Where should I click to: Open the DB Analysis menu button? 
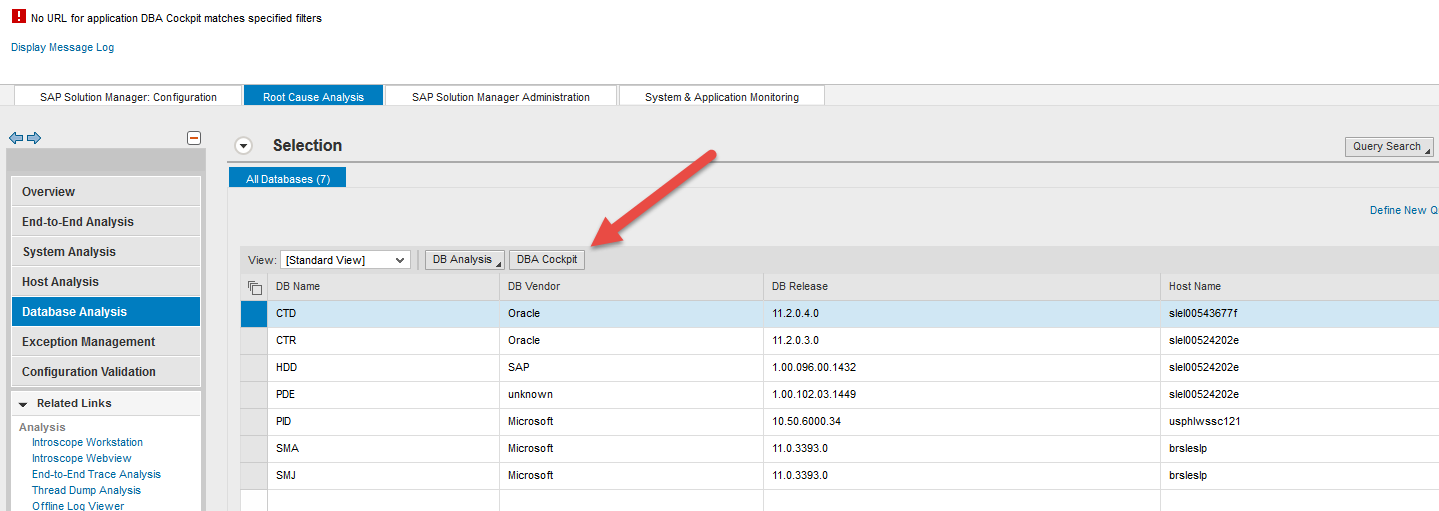[x=464, y=260]
